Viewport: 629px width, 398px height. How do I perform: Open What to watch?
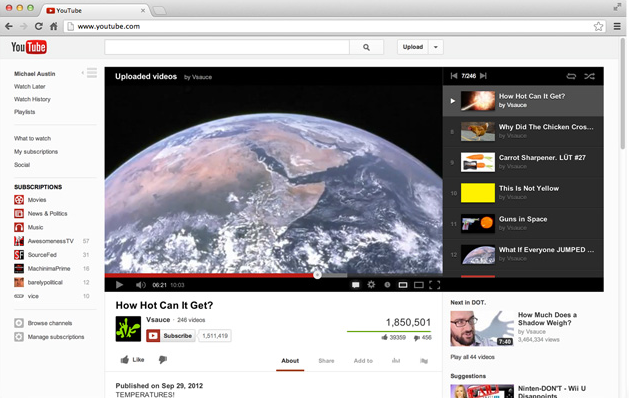pos(32,138)
